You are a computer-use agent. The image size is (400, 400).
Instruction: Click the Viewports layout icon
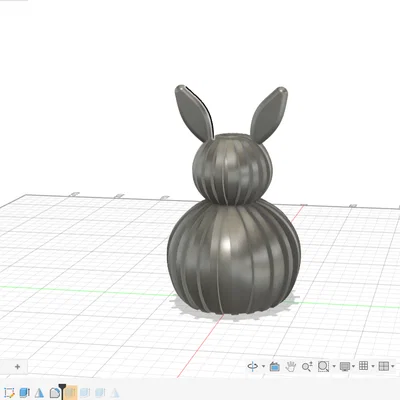[x=384, y=366]
